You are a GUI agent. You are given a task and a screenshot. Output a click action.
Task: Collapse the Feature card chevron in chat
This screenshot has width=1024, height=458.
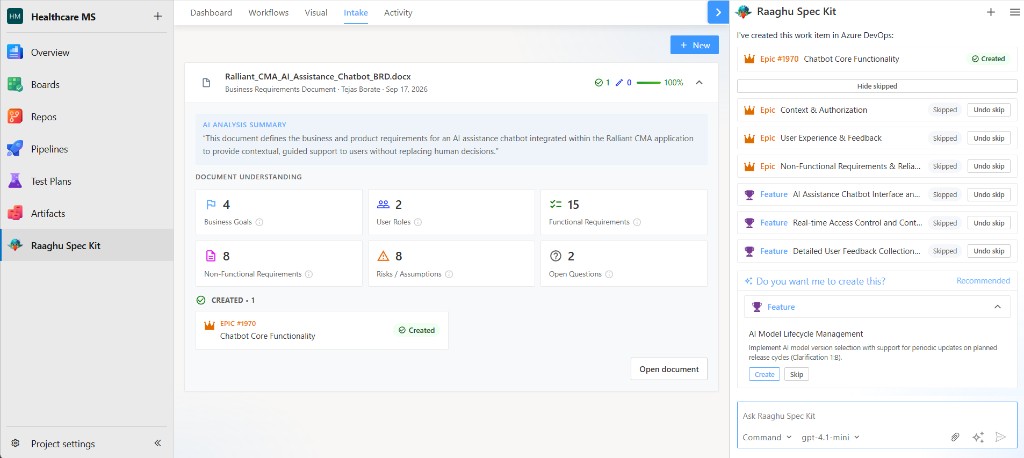pos(998,306)
